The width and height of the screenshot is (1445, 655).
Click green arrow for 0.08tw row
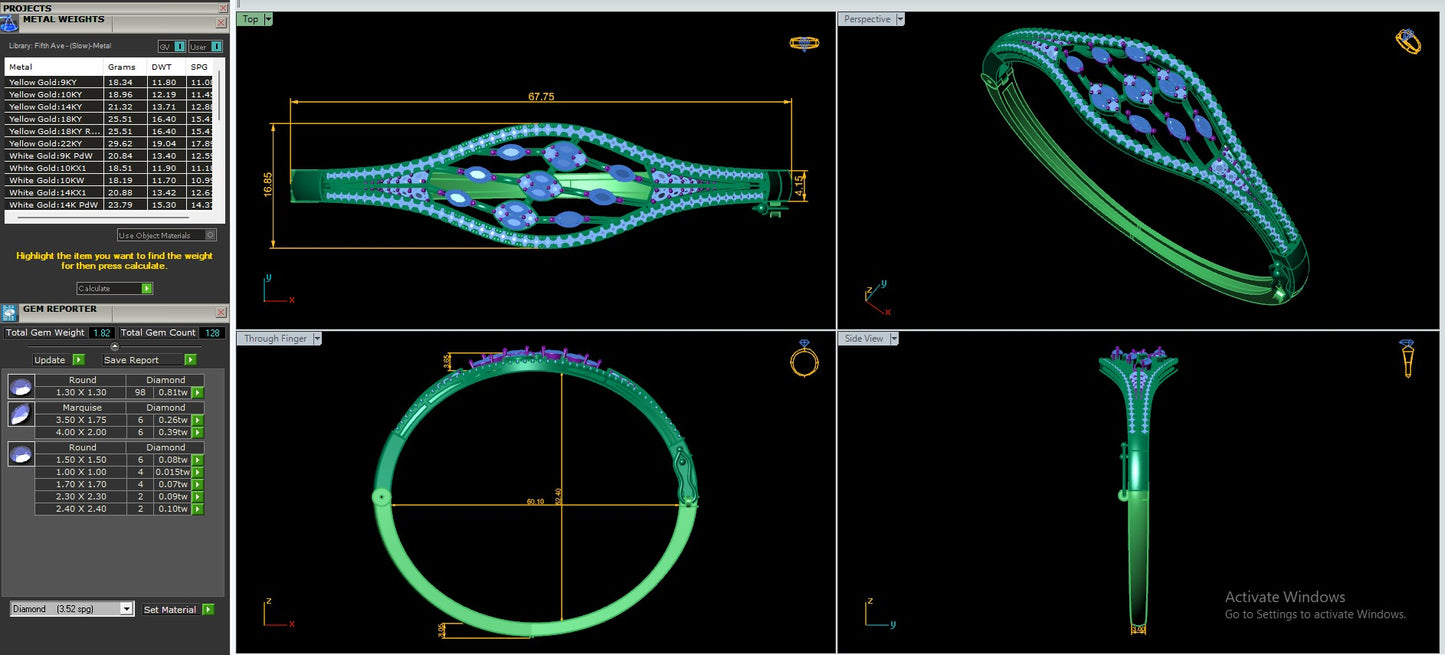tap(198, 460)
